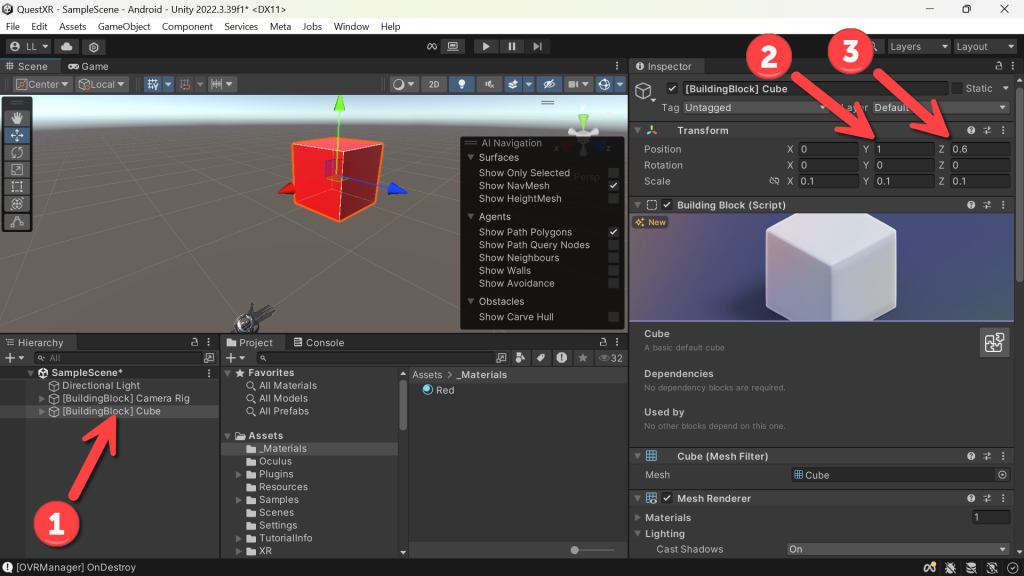The image size is (1024, 576).
Task: Switch to the Game tab
Action: (x=88, y=66)
